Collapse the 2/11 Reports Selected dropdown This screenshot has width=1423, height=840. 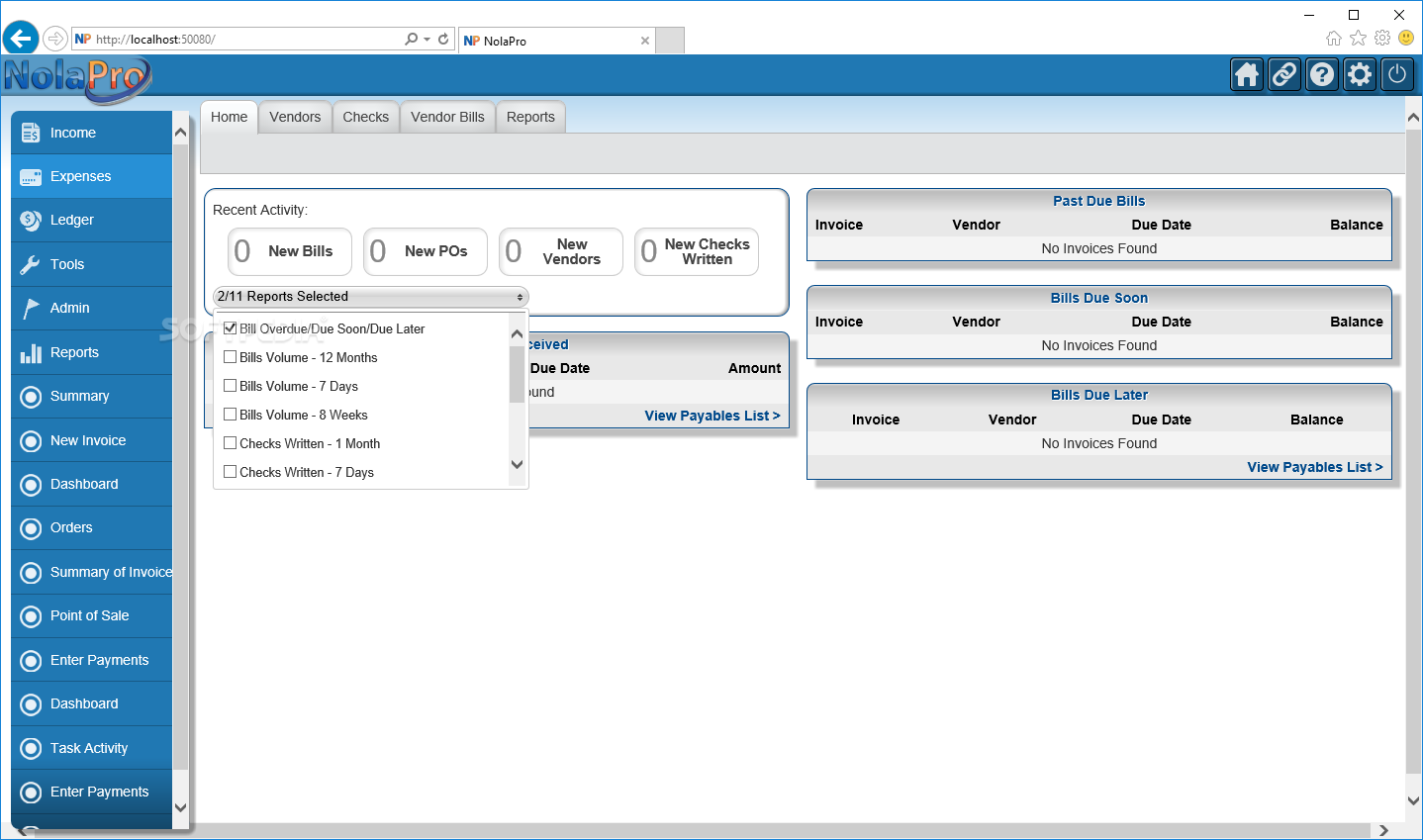[x=371, y=297]
